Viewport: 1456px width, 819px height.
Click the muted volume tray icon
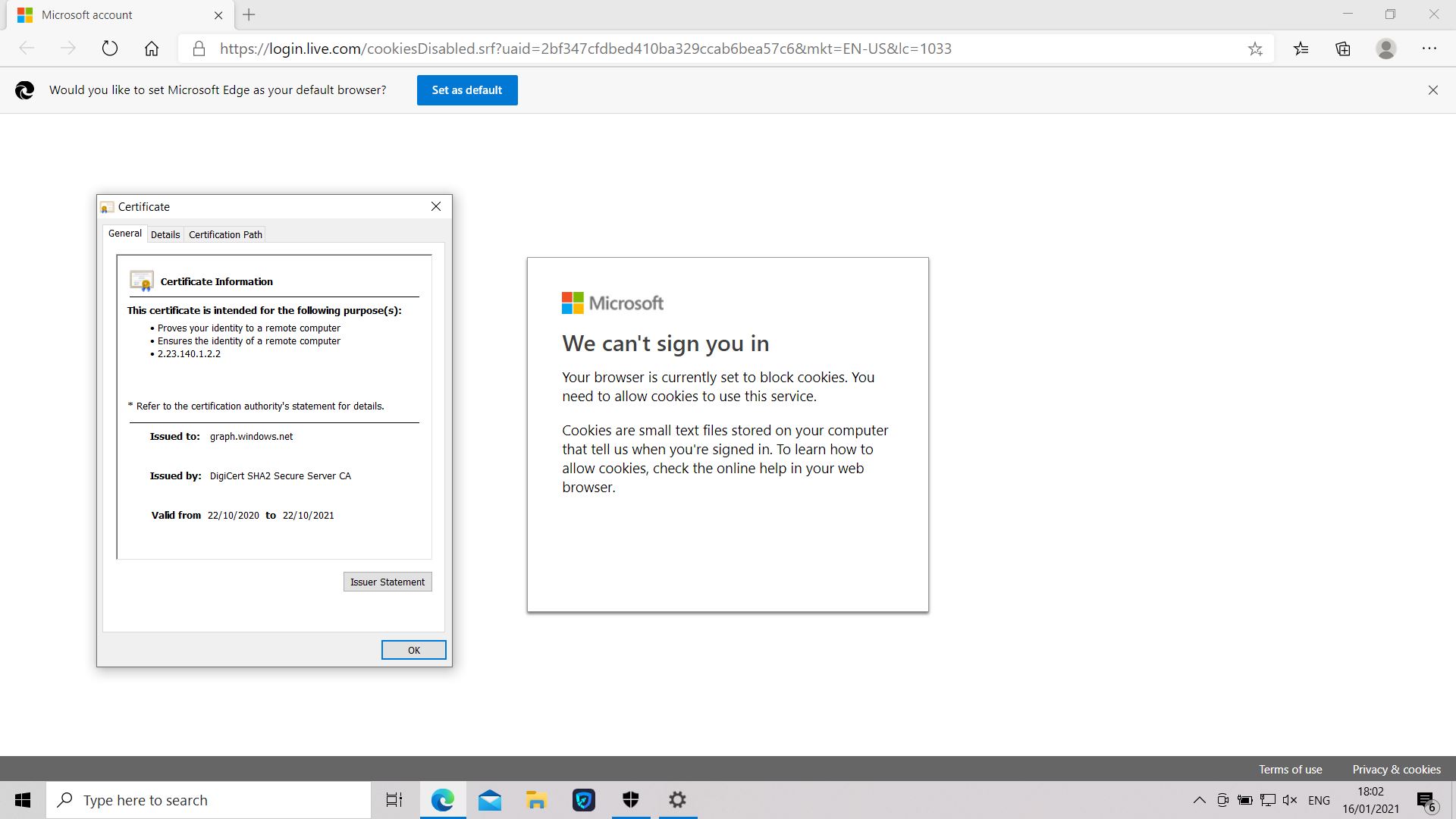click(1290, 800)
